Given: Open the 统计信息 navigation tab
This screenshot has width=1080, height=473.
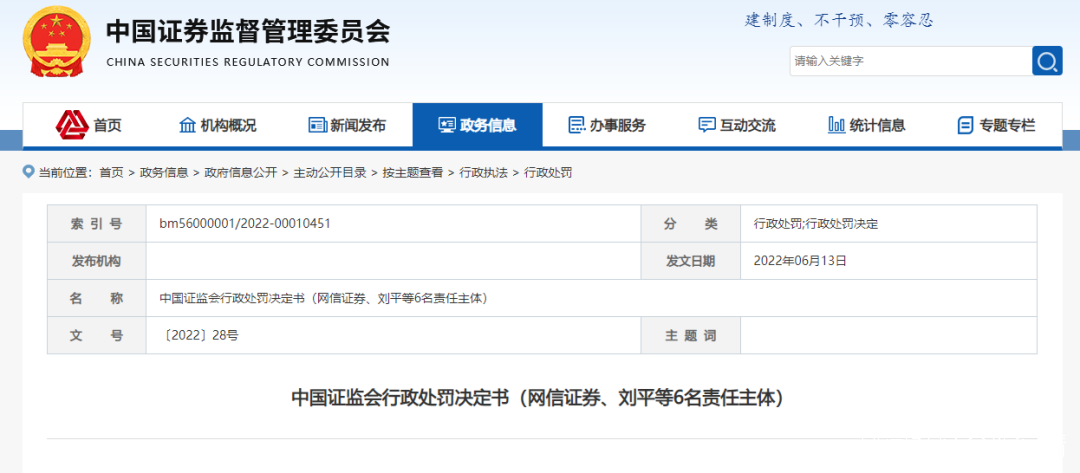Looking at the screenshot, I should pyautogui.click(x=866, y=125).
